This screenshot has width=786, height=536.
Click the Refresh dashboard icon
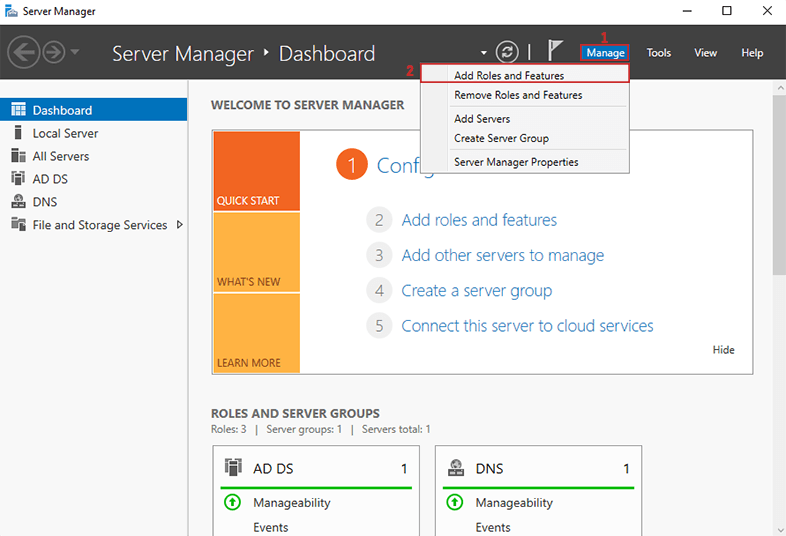point(507,52)
